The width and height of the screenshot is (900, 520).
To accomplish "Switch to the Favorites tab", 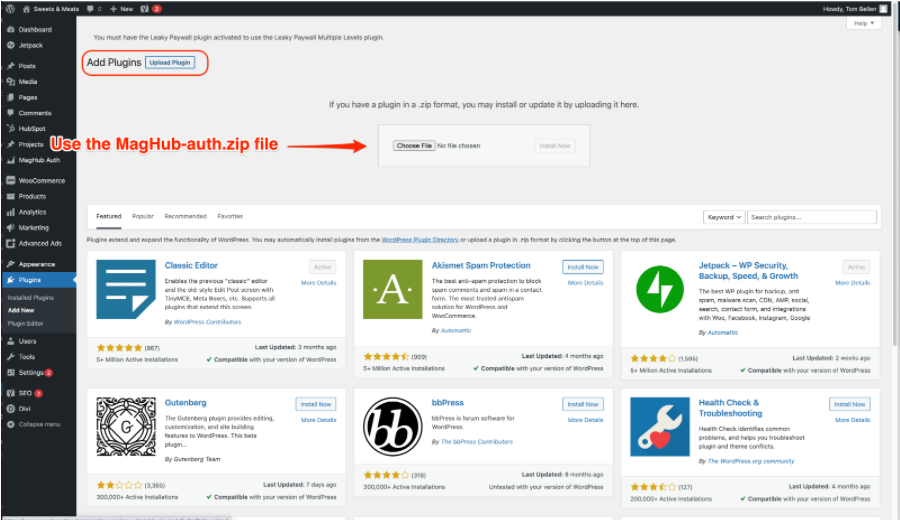I will pyautogui.click(x=230, y=216).
